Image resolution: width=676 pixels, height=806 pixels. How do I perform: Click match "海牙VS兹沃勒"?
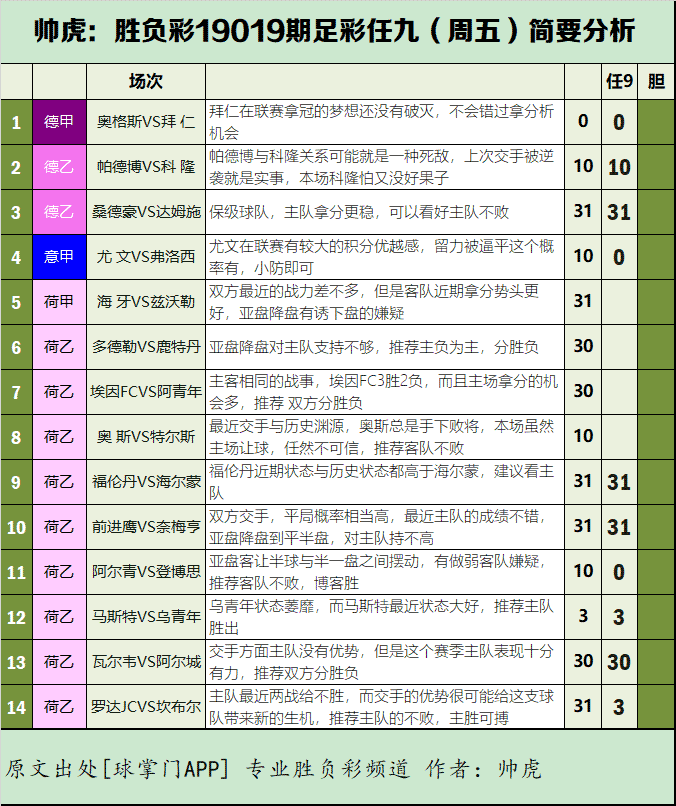[146, 302]
